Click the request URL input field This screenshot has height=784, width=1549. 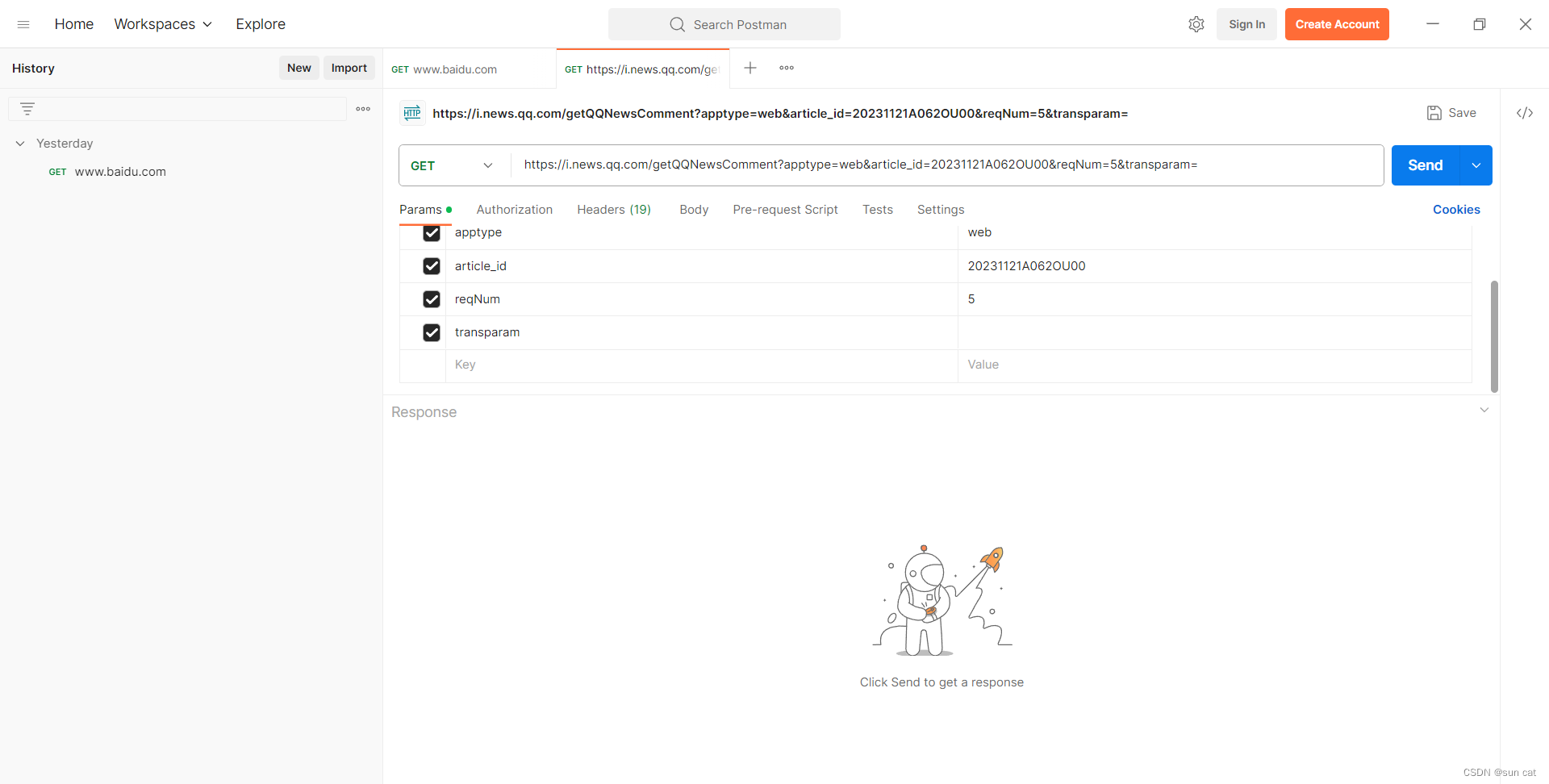[x=948, y=165]
